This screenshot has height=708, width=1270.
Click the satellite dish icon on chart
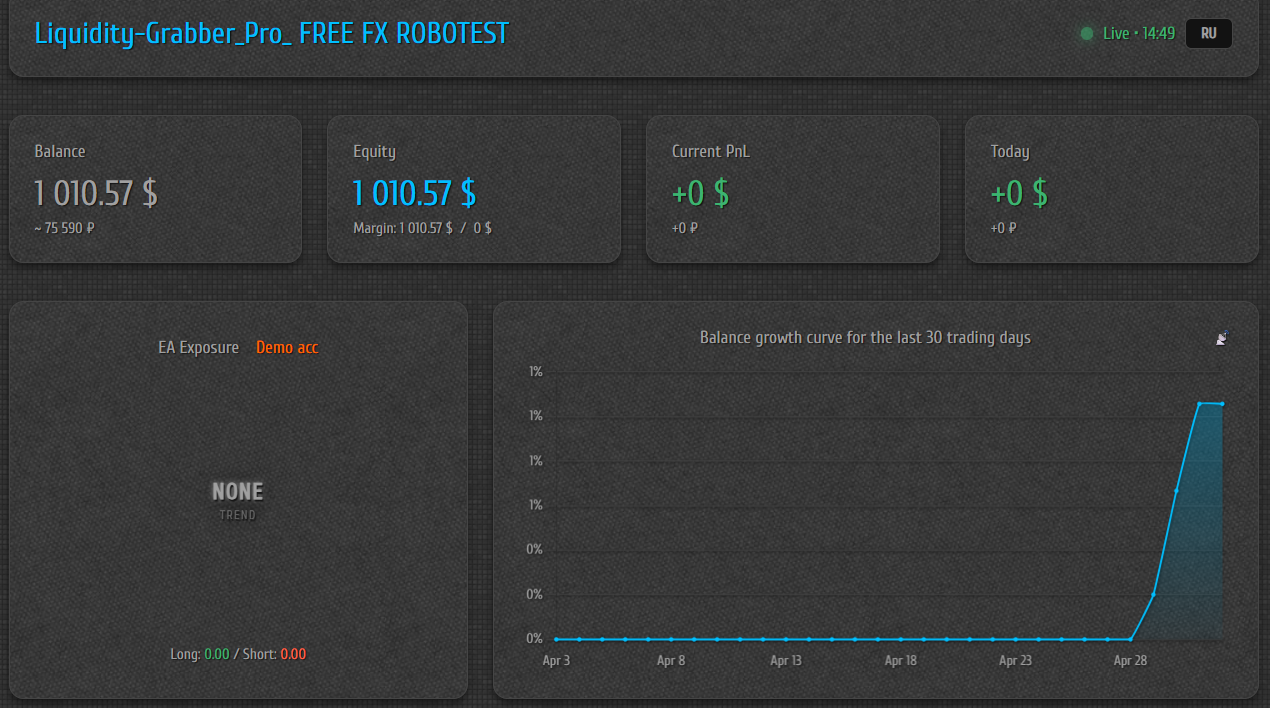pos(1221,338)
